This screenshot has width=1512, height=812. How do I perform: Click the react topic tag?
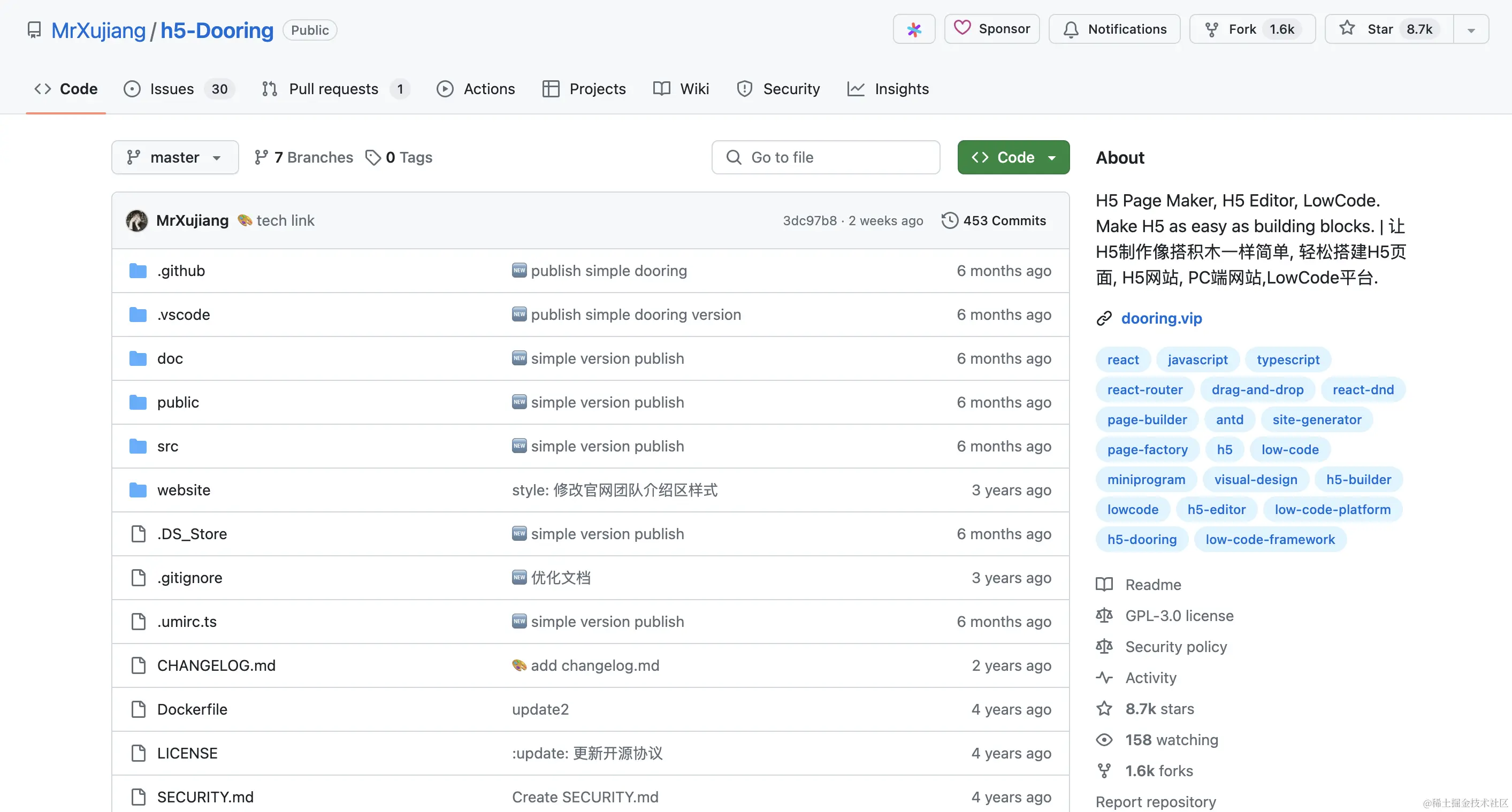[x=1123, y=359]
